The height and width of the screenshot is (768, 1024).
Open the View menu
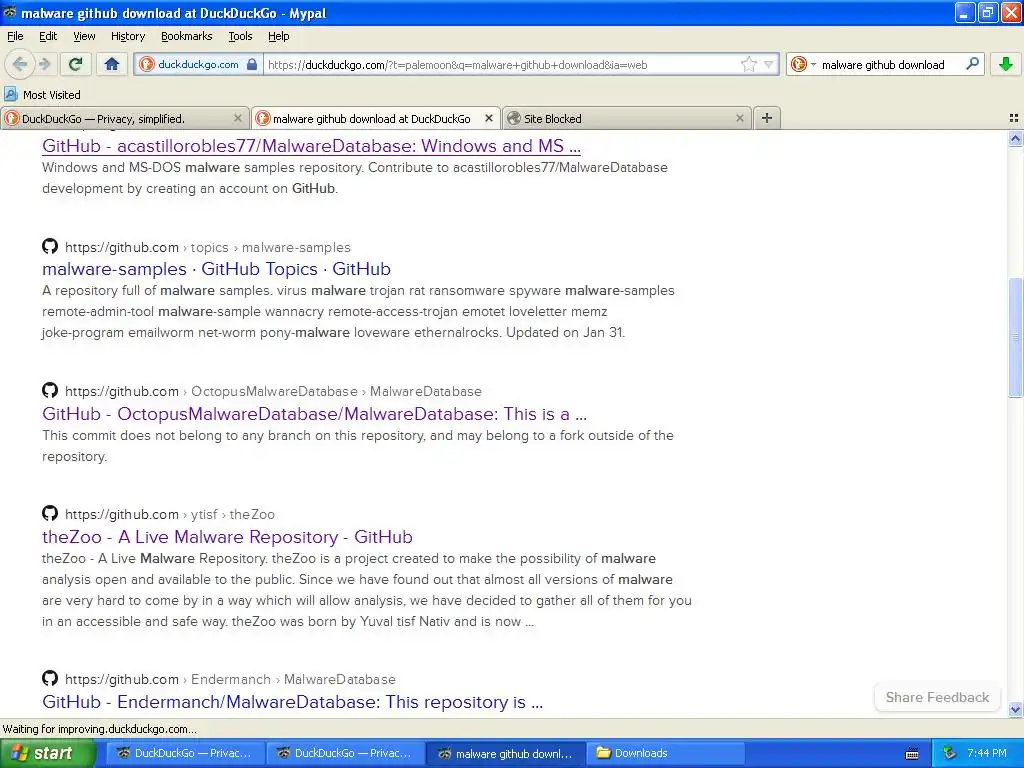click(x=84, y=36)
